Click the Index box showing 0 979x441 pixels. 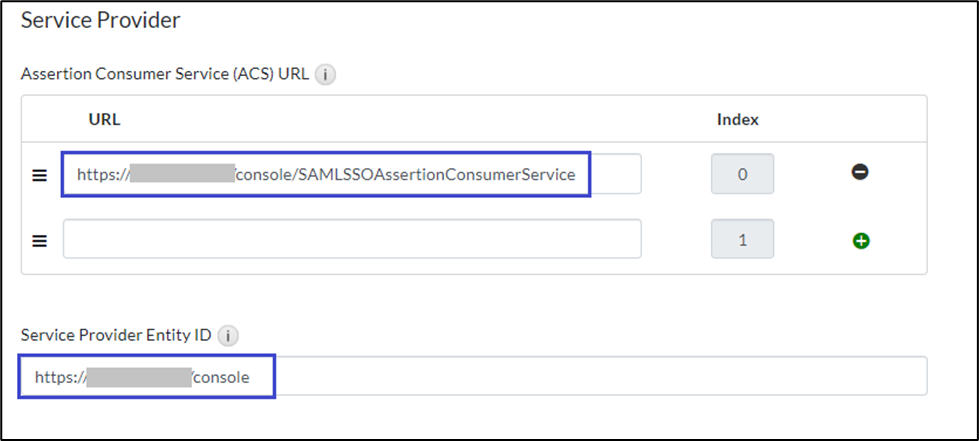[x=742, y=174]
